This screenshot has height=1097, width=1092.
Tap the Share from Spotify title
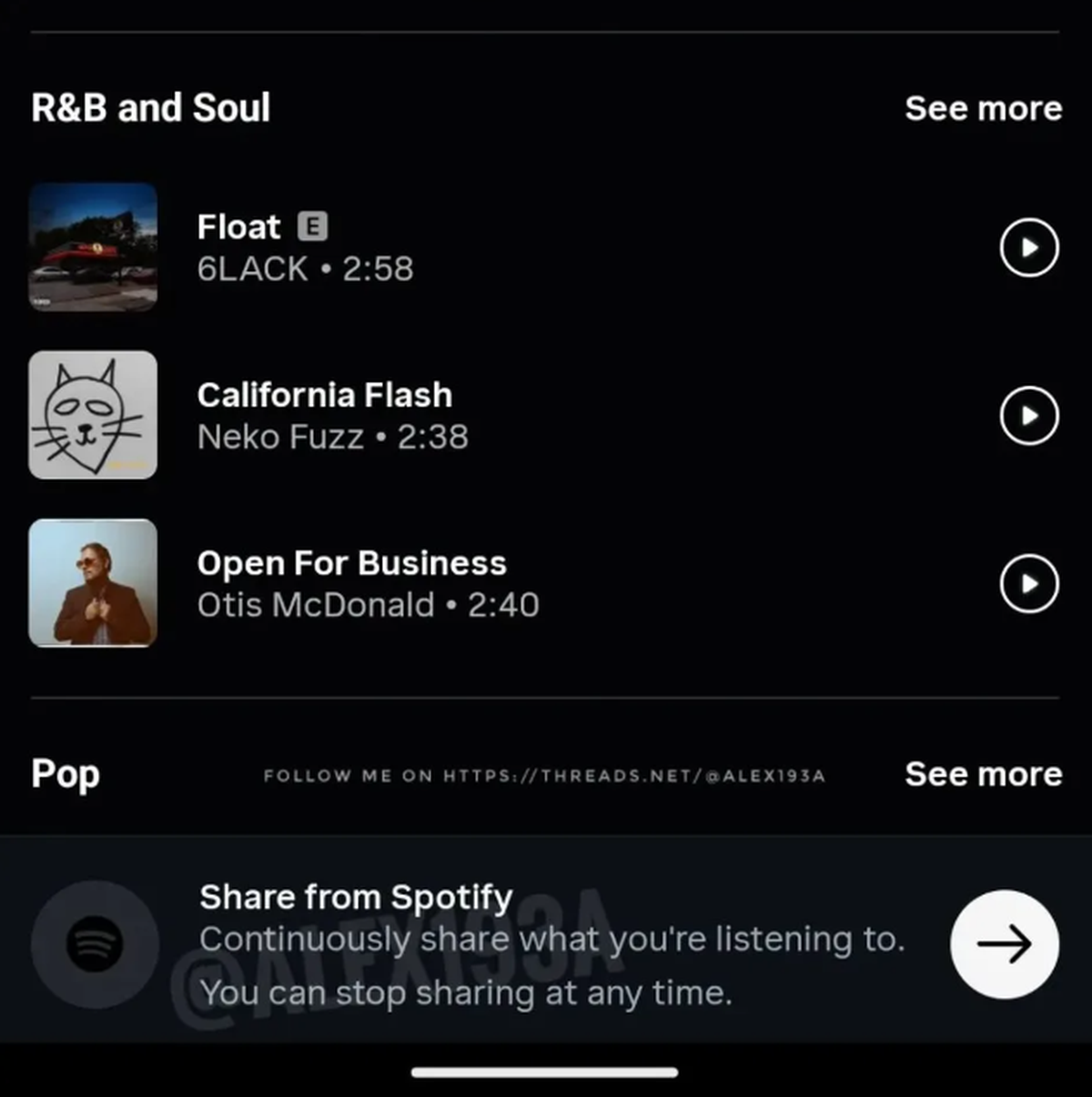coord(356,897)
